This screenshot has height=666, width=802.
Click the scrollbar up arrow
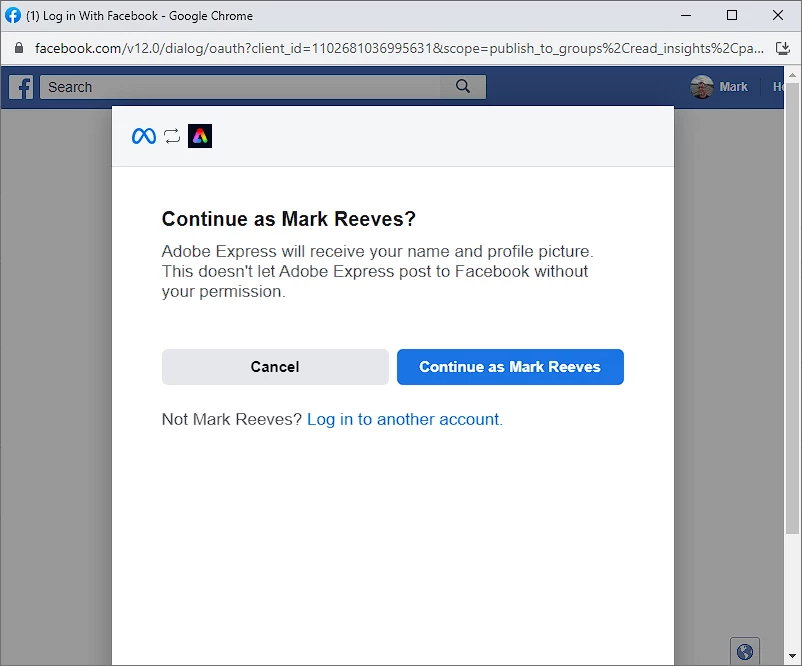pyautogui.click(x=792, y=75)
